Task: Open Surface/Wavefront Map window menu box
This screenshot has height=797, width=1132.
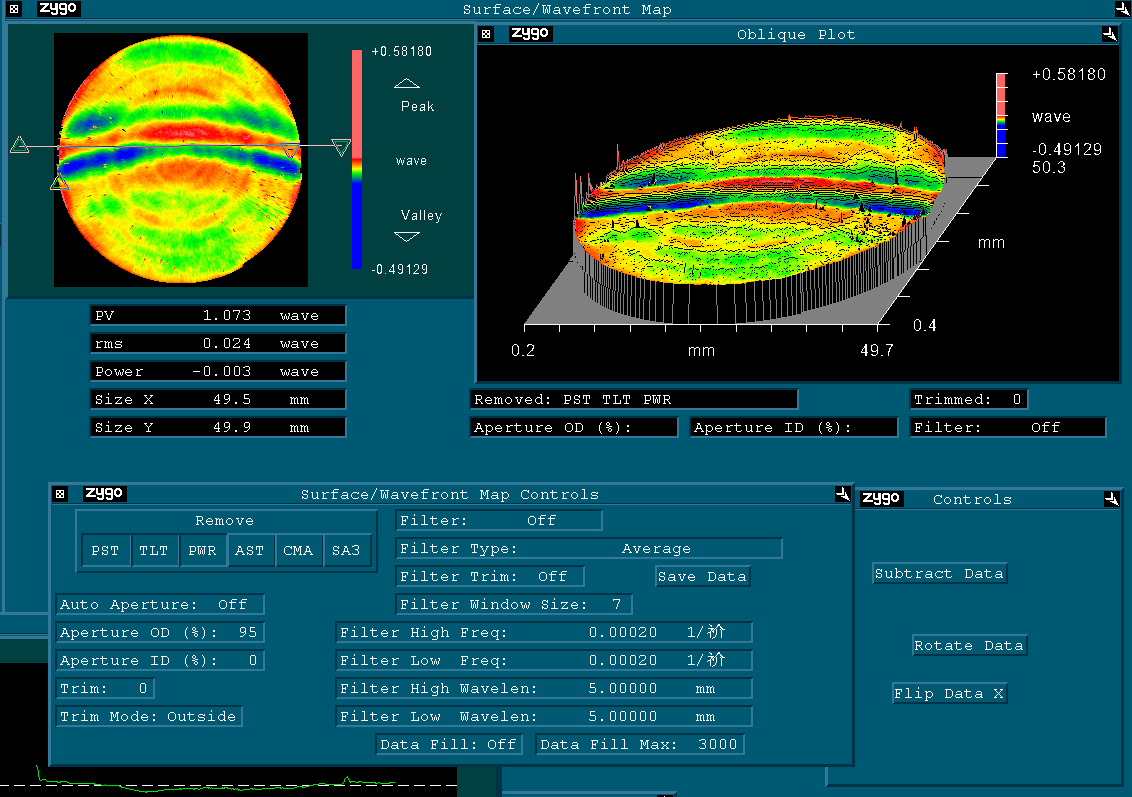Action: coord(14,9)
